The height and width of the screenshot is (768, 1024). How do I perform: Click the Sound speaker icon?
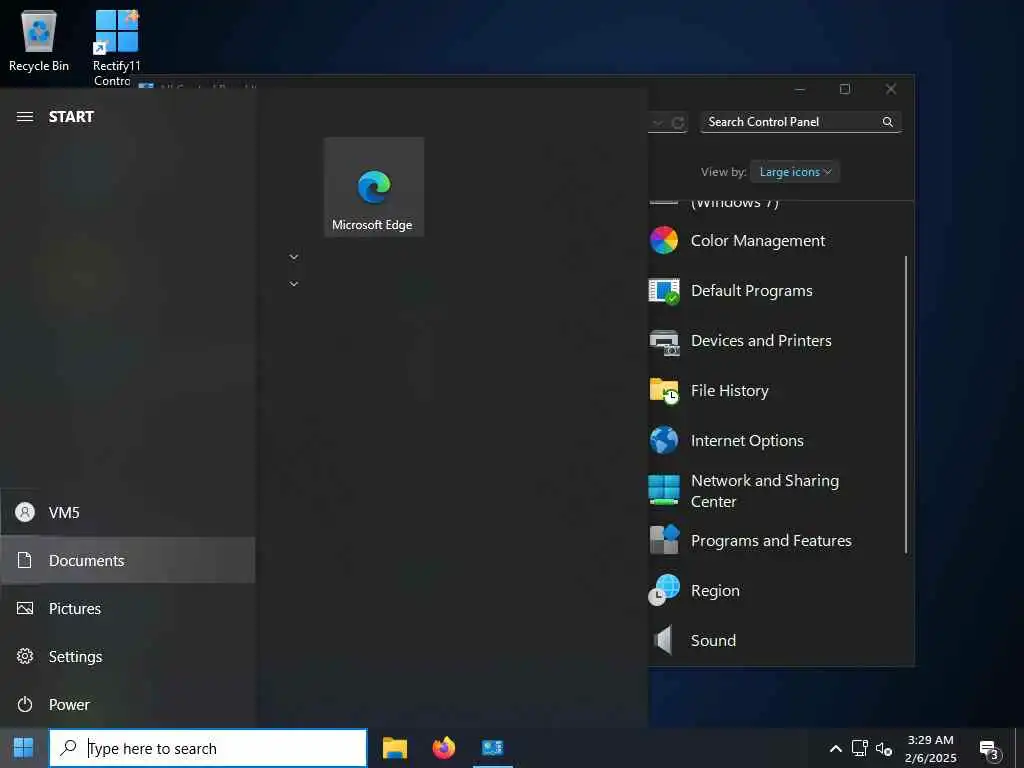coord(664,640)
